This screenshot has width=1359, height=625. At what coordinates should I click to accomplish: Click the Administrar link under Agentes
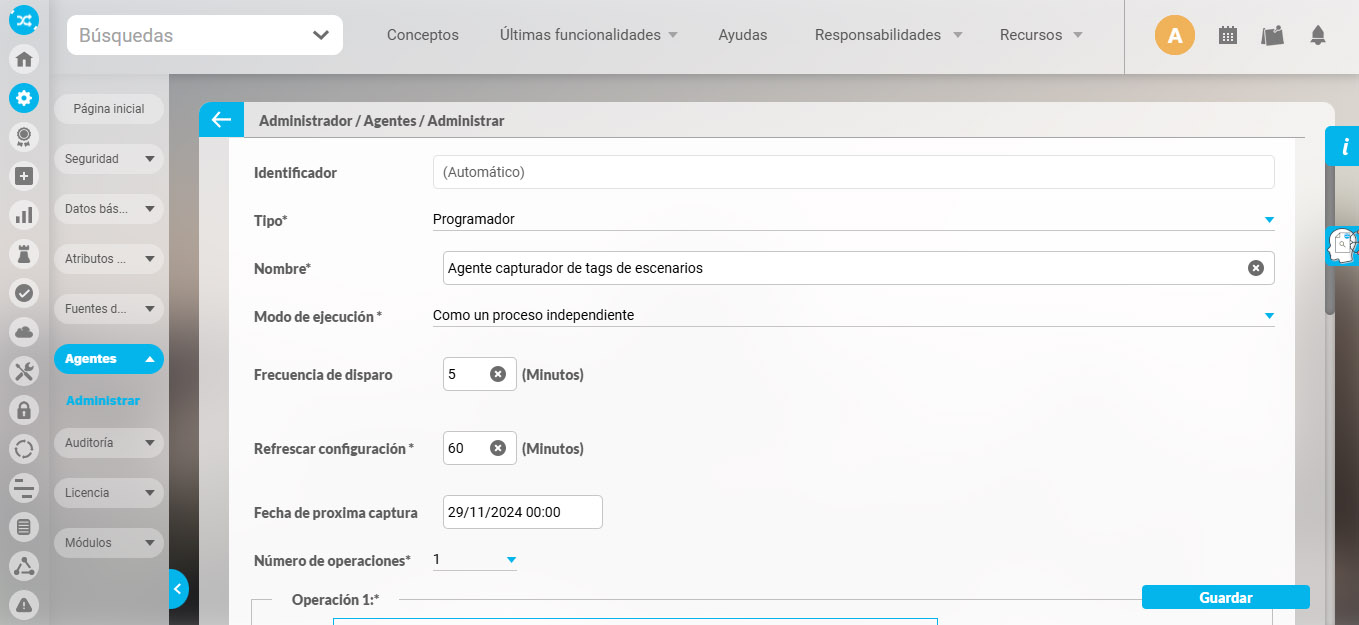[103, 401]
